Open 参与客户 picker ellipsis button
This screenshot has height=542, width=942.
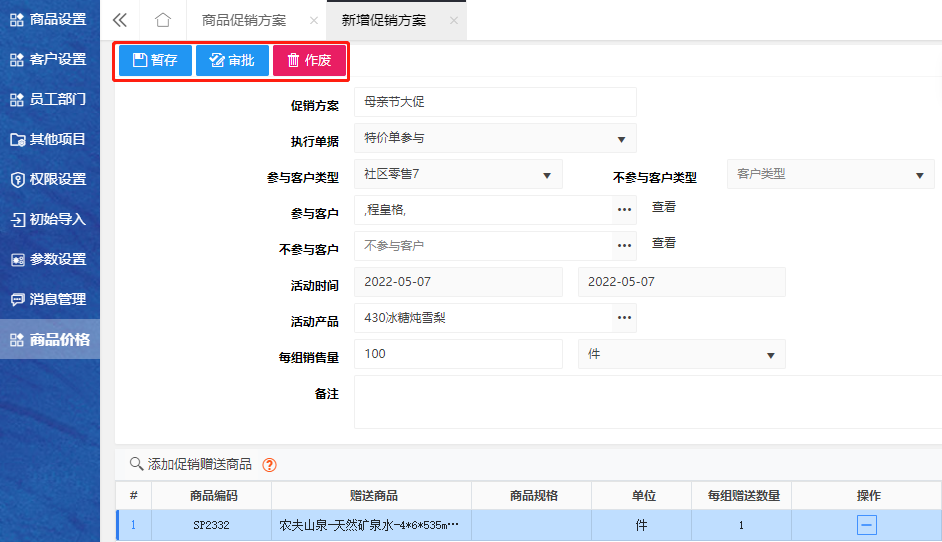[625, 210]
